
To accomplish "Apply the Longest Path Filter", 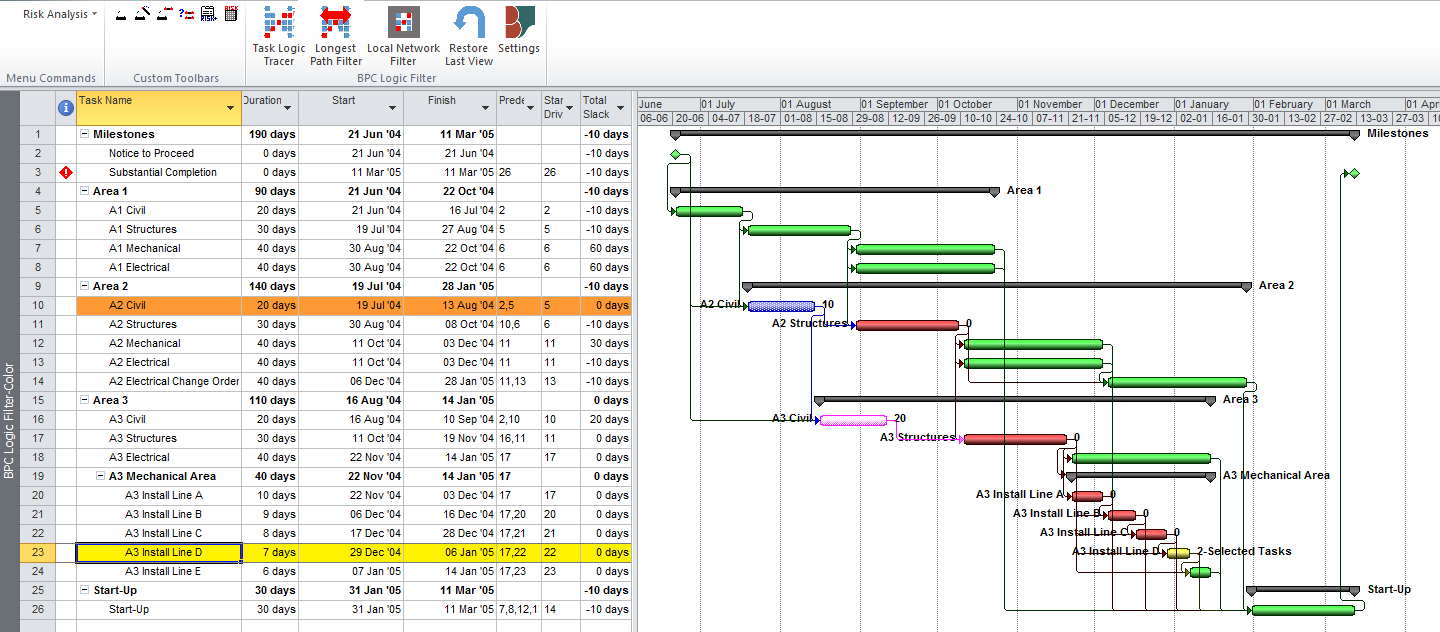I will tap(335, 35).
